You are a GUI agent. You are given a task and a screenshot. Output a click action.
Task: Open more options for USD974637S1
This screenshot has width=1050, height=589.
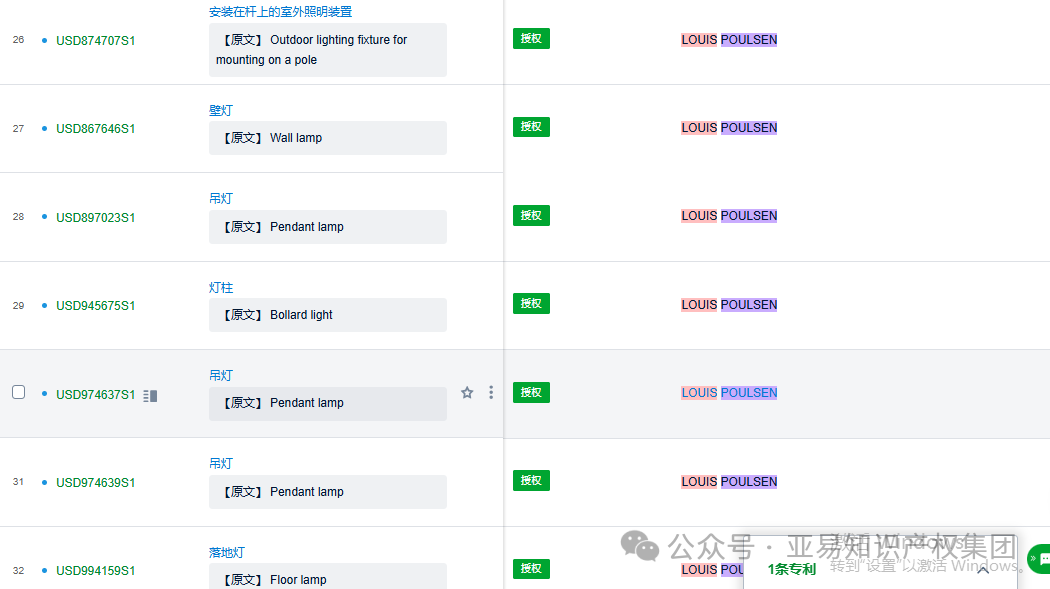point(491,393)
